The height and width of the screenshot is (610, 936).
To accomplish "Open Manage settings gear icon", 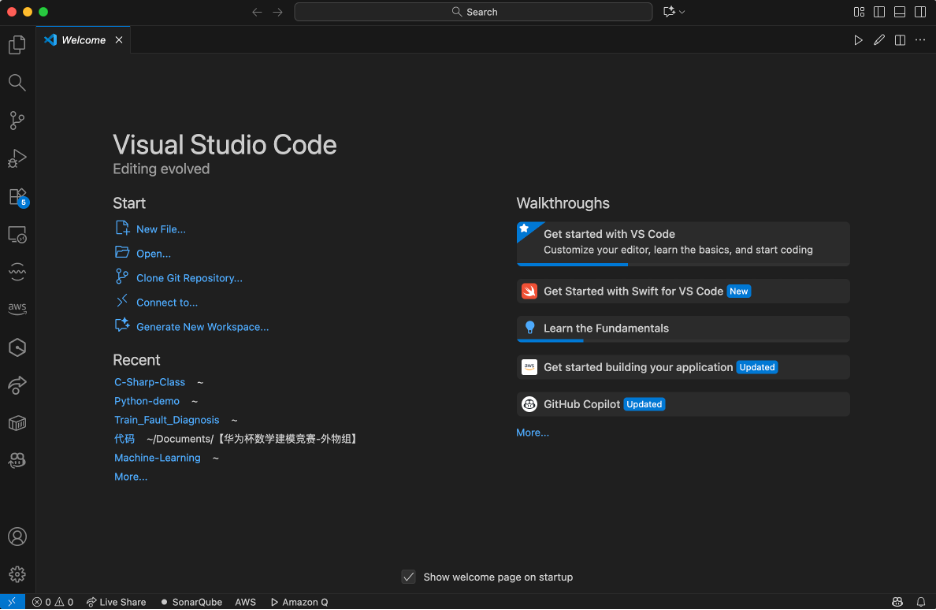I will click(17, 574).
